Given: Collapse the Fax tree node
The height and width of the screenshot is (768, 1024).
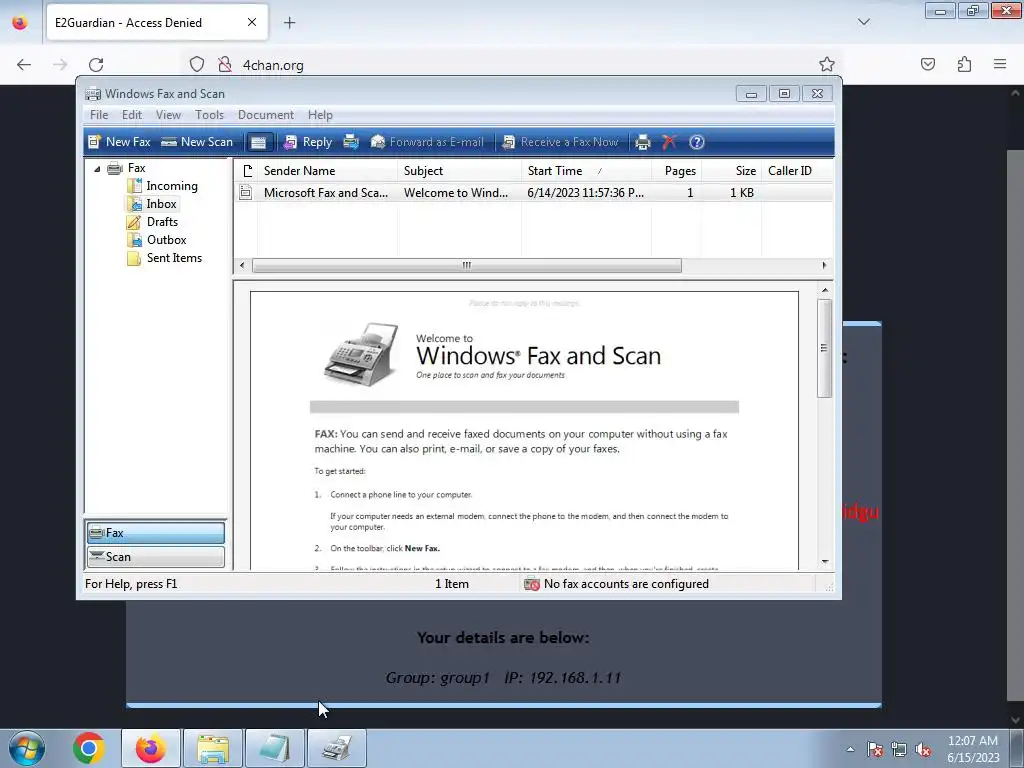Looking at the screenshot, I should [x=97, y=169].
